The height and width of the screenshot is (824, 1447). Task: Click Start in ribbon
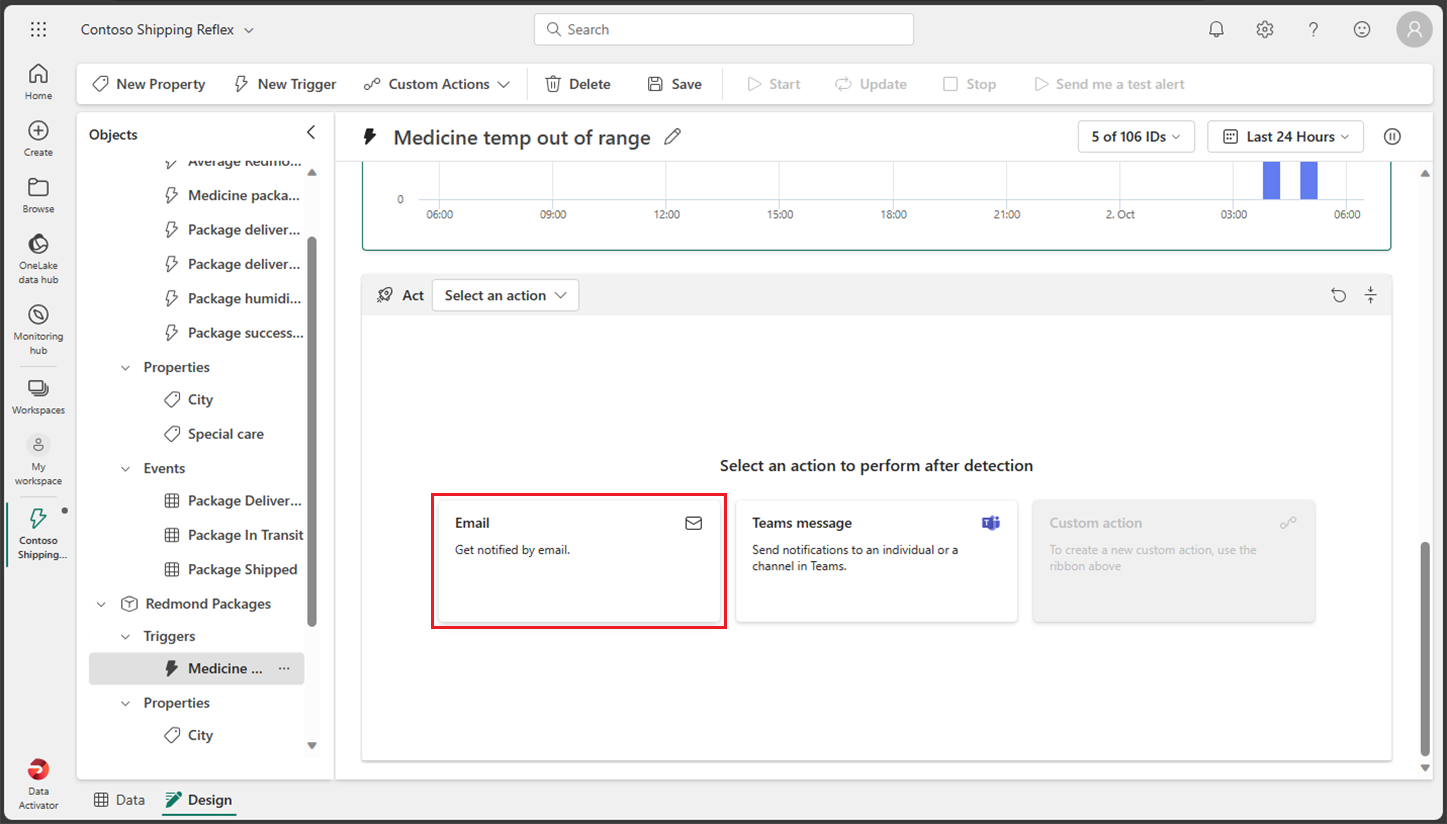pyautogui.click(x=774, y=84)
